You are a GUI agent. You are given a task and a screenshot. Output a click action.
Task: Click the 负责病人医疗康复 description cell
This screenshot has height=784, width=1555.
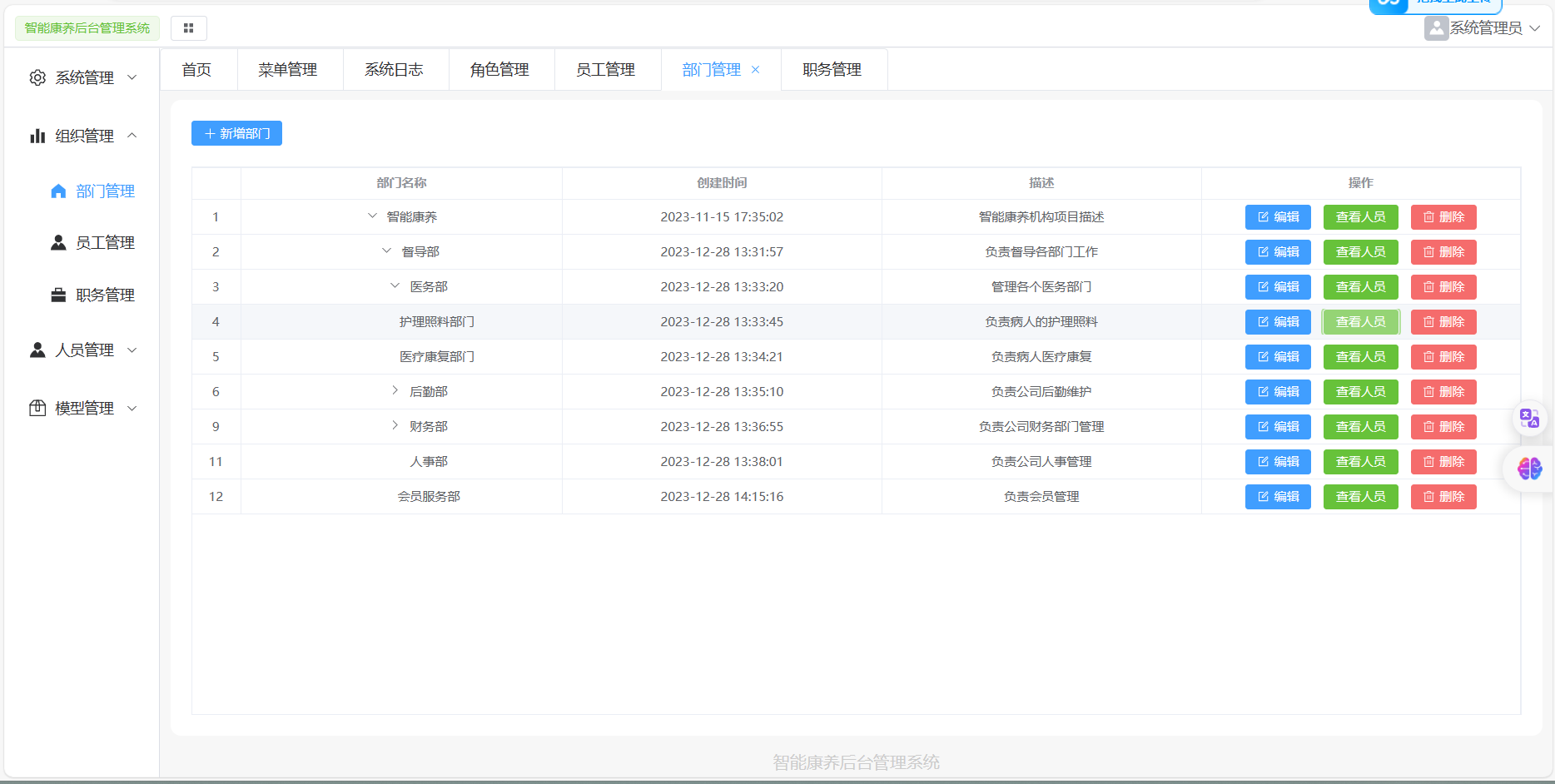tap(1041, 357)
